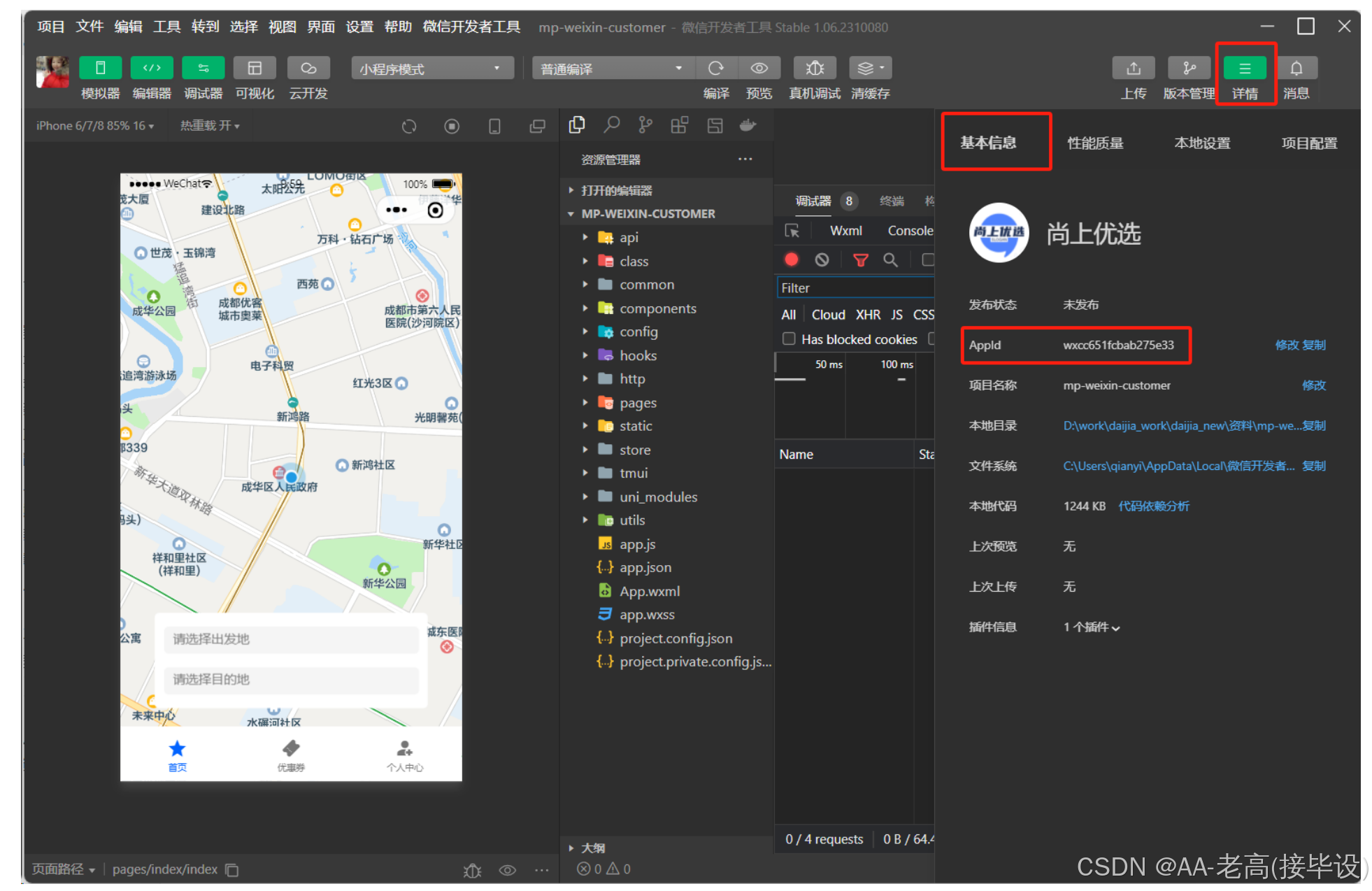
Task: Open the 帮助 menu
Action: pos(399,27)
